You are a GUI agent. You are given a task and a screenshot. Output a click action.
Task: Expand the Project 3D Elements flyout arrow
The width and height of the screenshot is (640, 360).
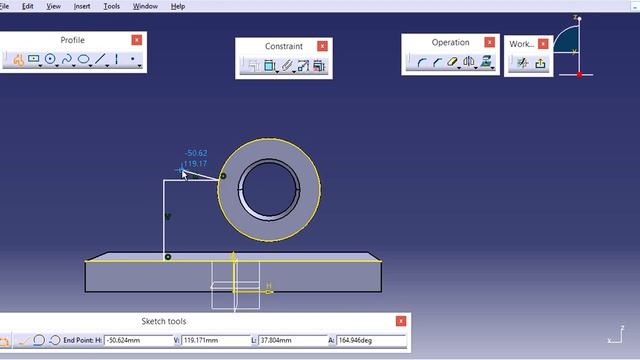pyautogui.click(x=493, y=68)
